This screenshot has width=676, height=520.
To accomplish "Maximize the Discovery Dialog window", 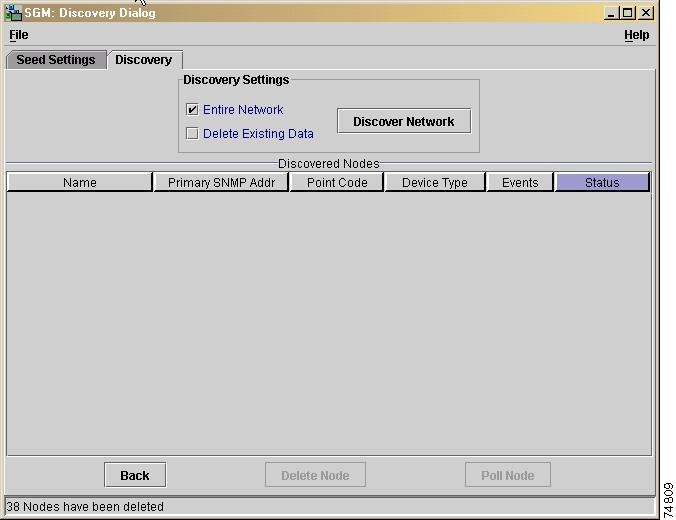I will point(627,13).
